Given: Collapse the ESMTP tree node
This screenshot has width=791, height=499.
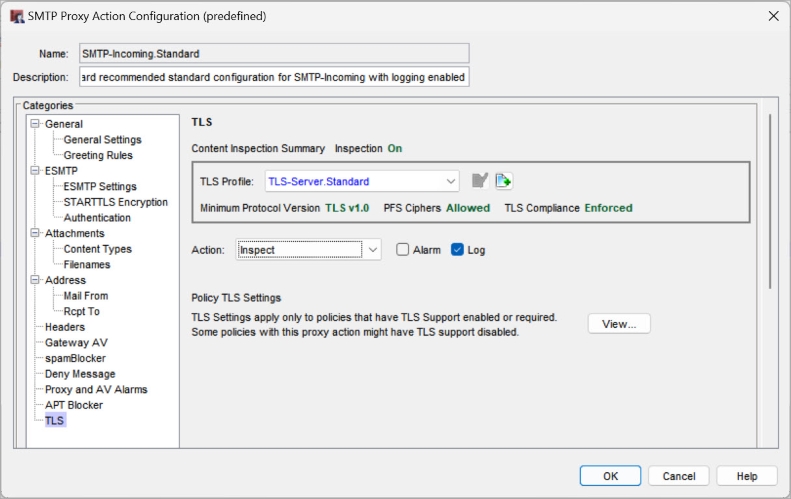Looking at the screenshot, I should (35, 171).
